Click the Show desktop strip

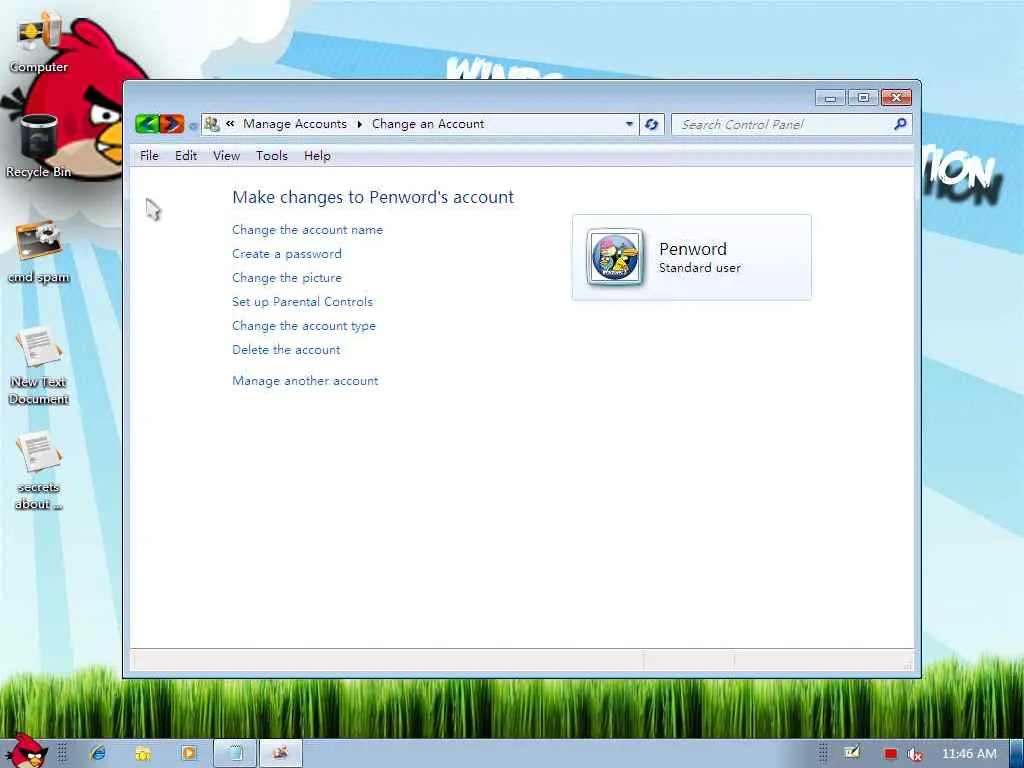coord(1016,754)
